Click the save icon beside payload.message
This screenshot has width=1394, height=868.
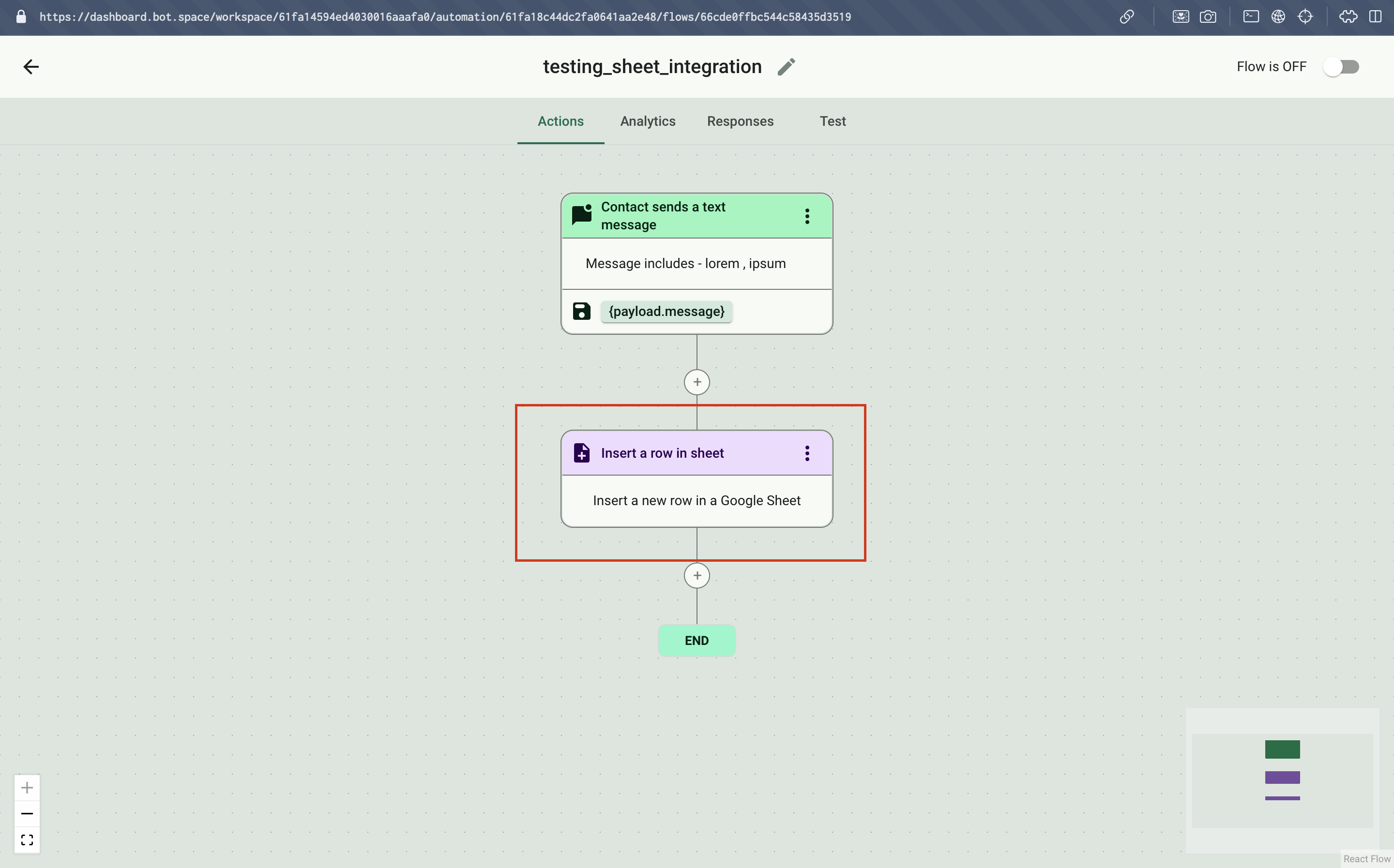pyautogui.click(x=582, y=311)
